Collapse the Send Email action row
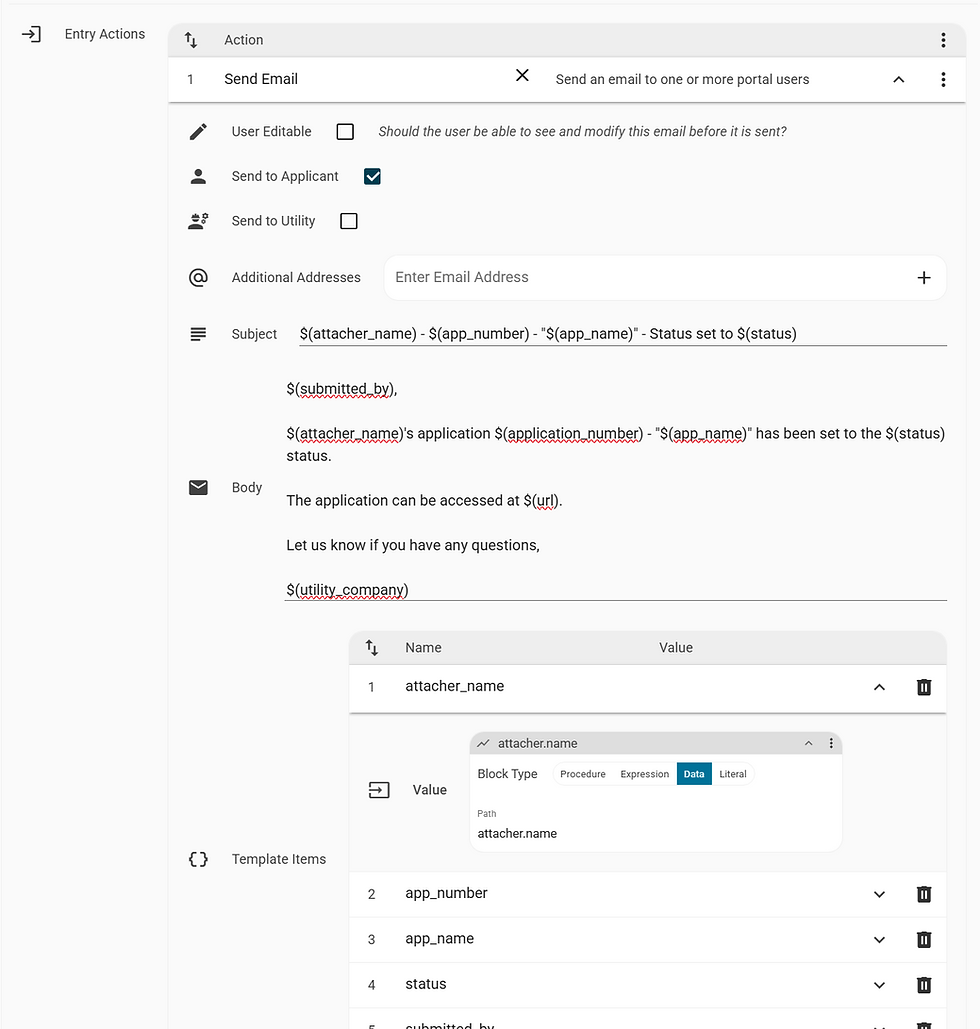The height and width of the screenshot is (1029, 980). pyautogui.click(x=899, y=79)
